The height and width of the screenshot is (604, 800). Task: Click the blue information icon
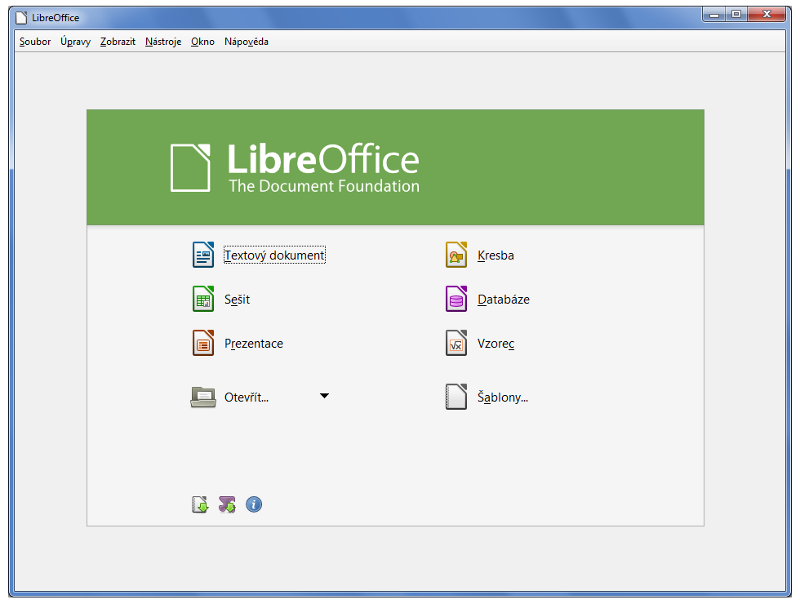(254, 505)
